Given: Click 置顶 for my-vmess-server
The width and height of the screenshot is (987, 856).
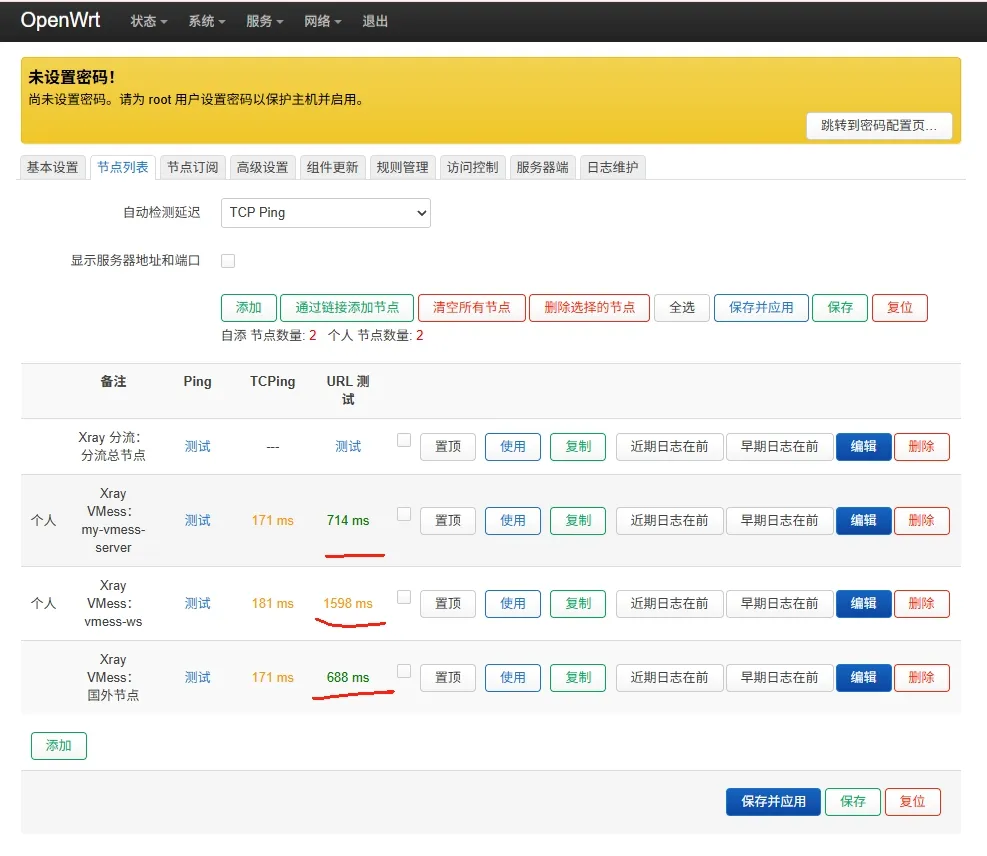Looking at the screenshot, I should (x=448, y=521).
